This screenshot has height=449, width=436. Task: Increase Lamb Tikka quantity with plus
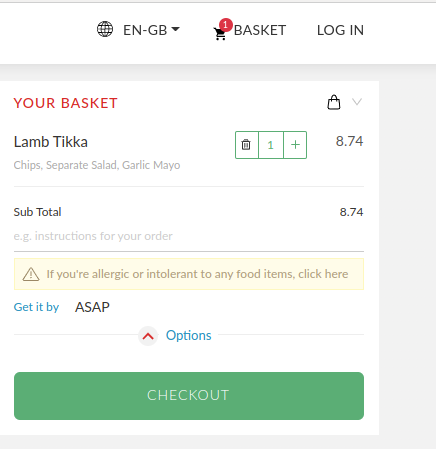coord(295,145)
